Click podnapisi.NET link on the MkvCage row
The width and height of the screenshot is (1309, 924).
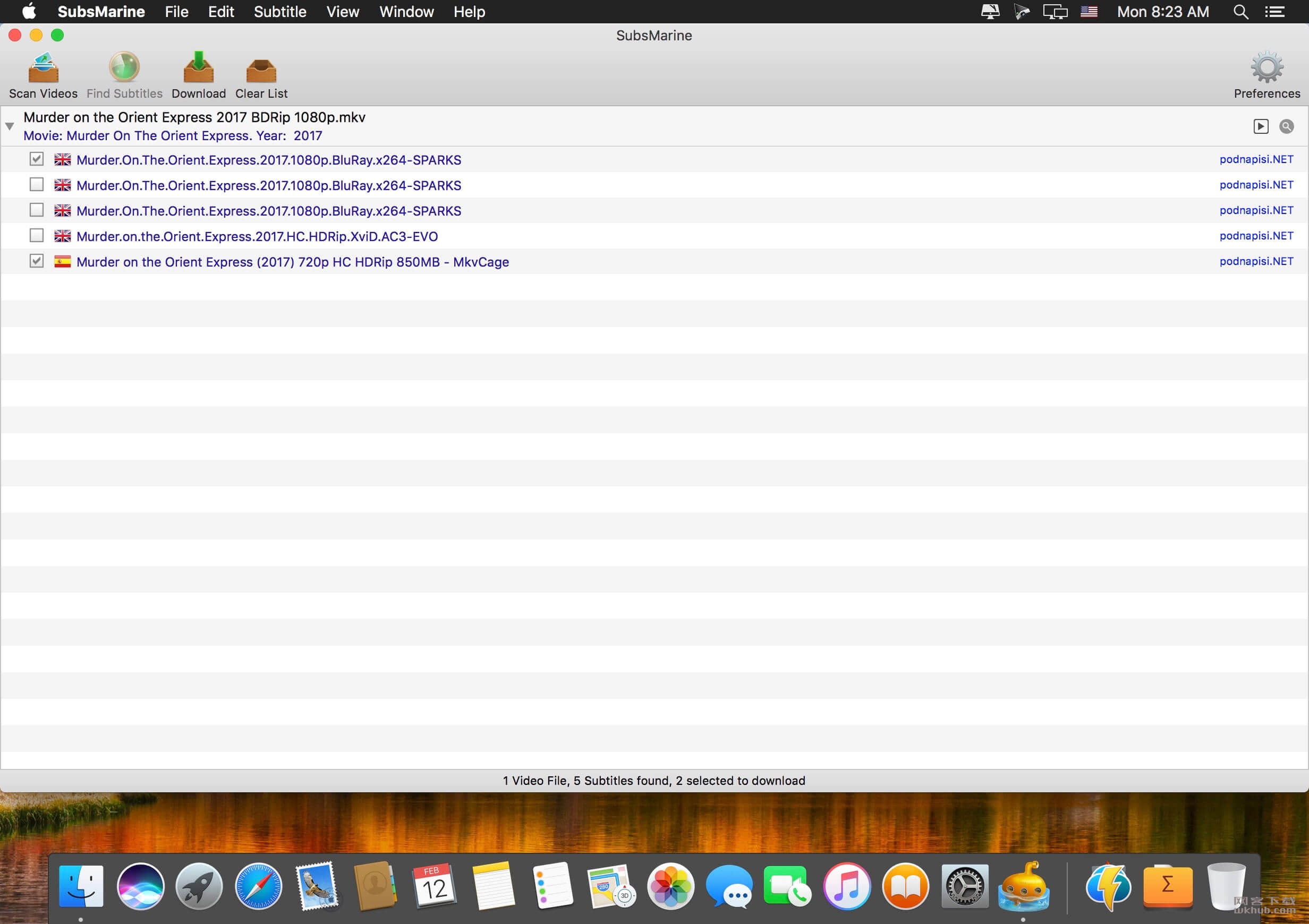[x=1256, y=261]
